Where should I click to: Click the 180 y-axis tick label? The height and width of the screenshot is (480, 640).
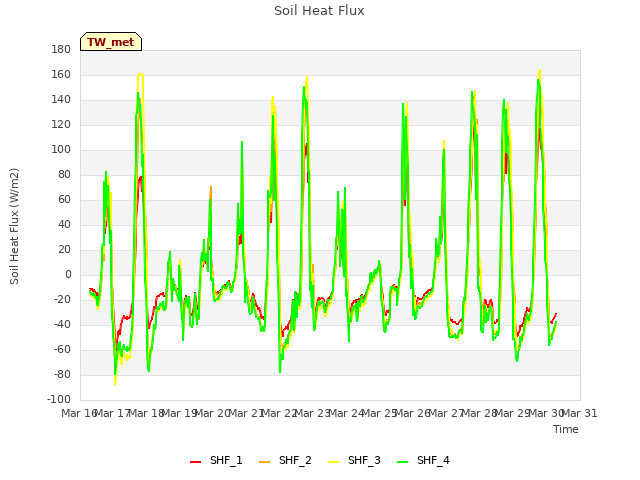coord(61,49)
